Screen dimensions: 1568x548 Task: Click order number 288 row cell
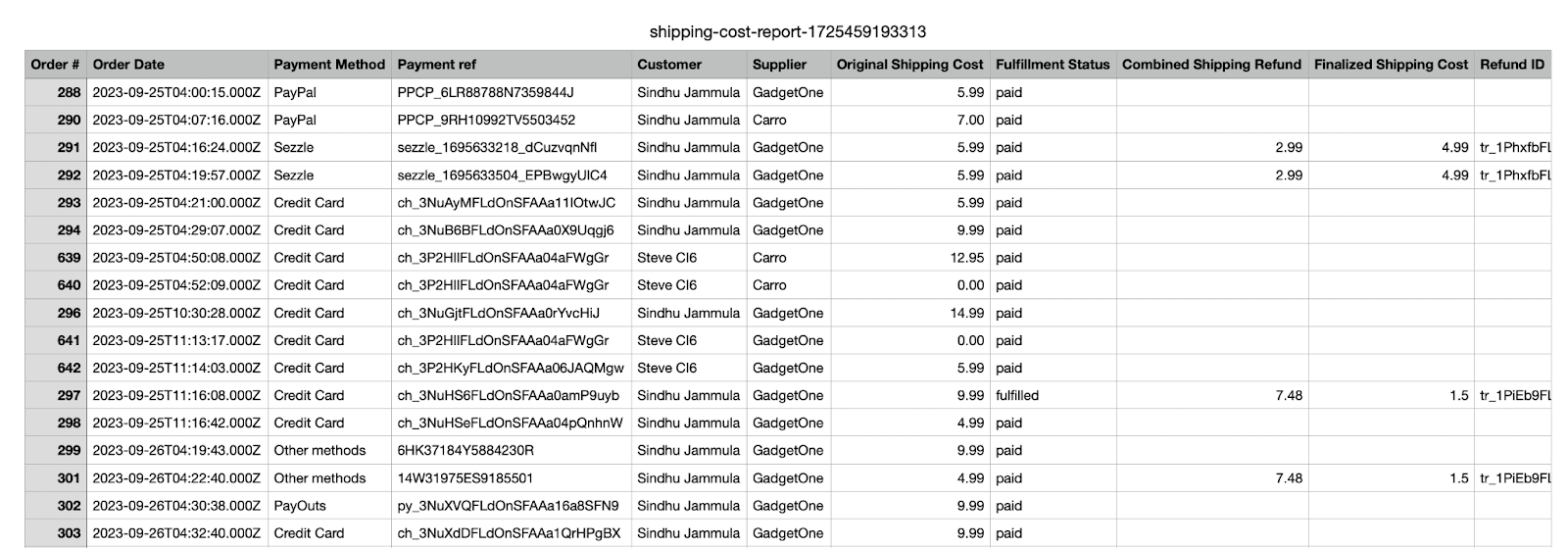pos(56,92)
